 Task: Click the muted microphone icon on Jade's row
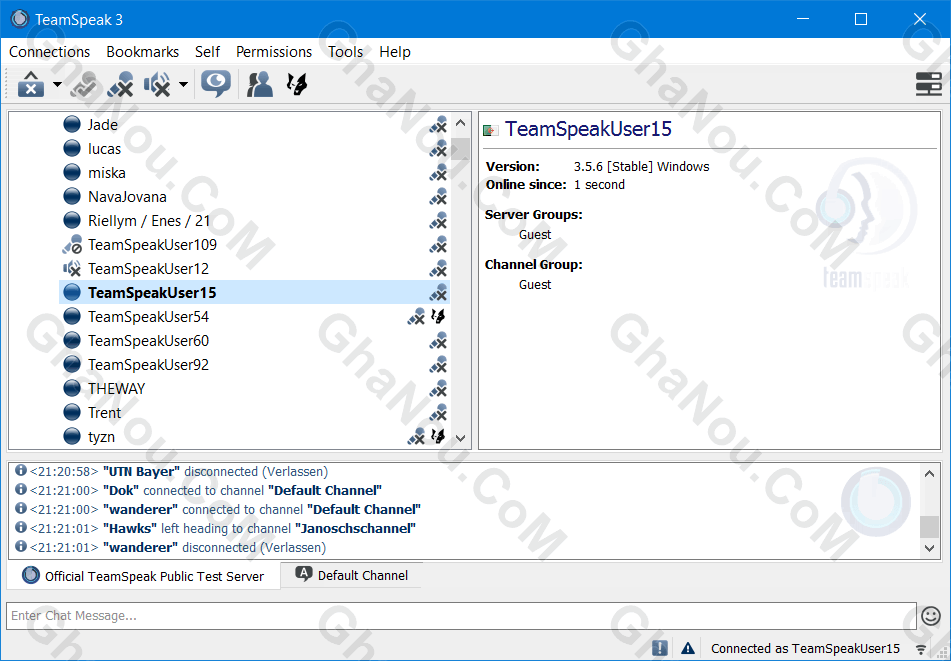pos(438,125)
